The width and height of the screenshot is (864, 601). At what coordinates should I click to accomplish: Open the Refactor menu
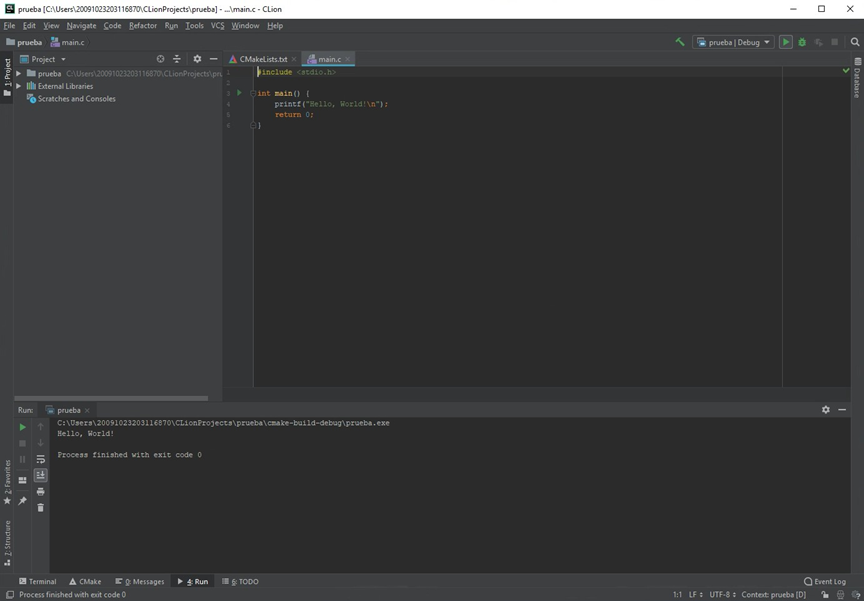click(143, 25)
